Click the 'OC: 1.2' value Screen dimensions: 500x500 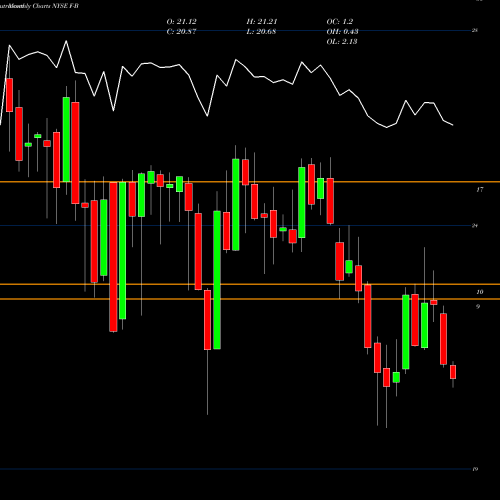(340, 22)
